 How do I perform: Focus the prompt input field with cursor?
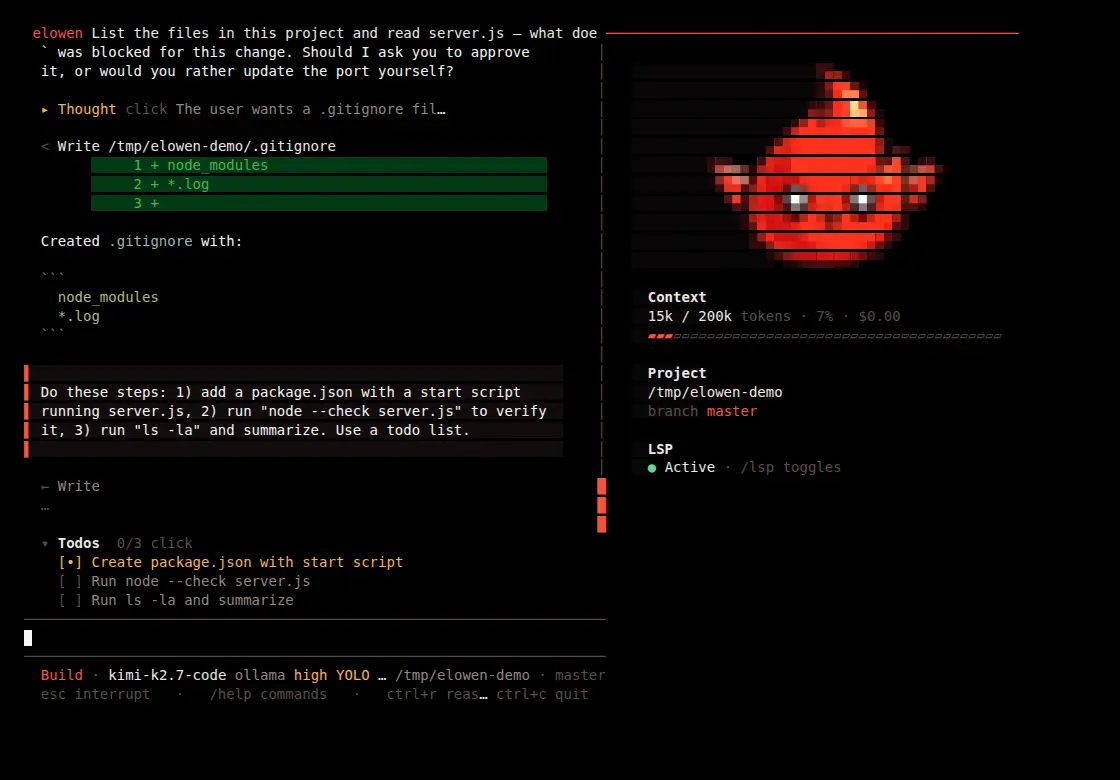pos(314,638)
